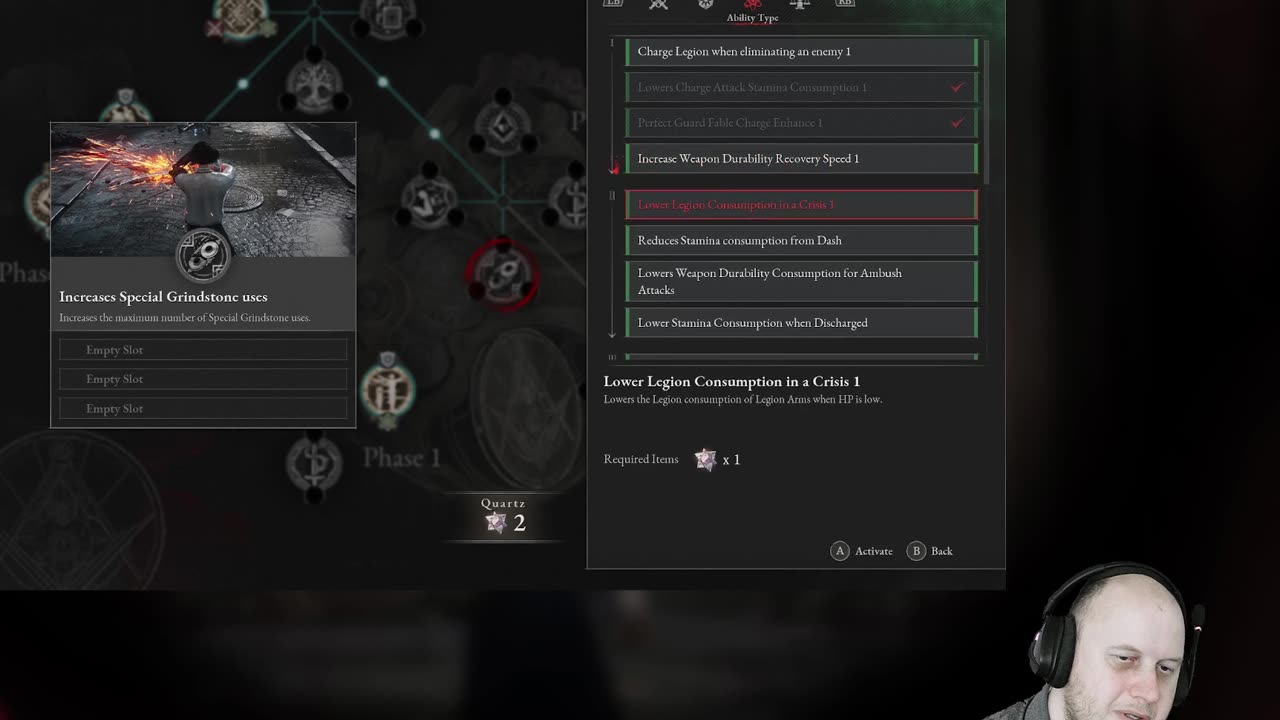Image resolution: width=1280 pixels, height=720 pixels.
Task: Select the shield defense category icon
Action: pyautogui.click(x=706, y=4)
